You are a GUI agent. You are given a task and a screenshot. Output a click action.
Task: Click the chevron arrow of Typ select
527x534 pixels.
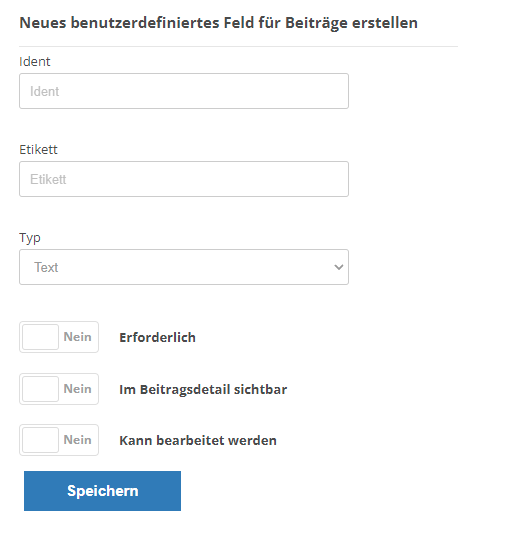(x=339, y=267)
